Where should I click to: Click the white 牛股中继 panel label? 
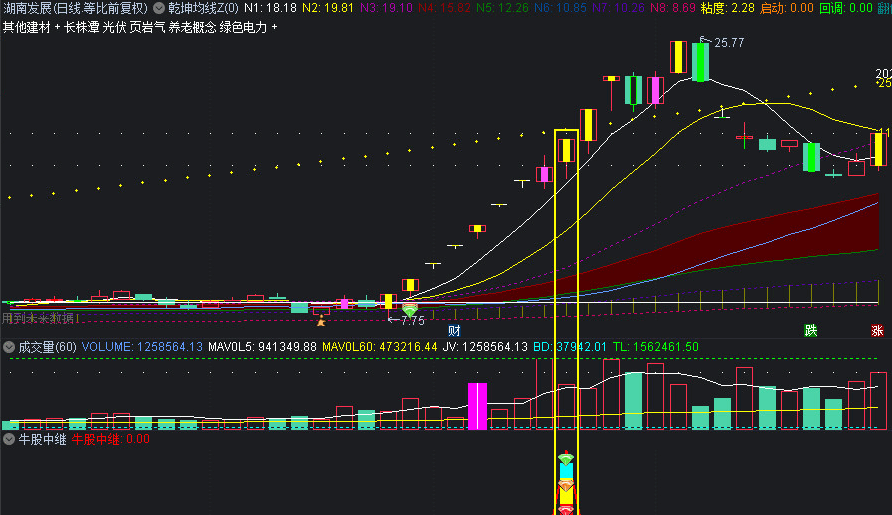[x=42, y=439]
